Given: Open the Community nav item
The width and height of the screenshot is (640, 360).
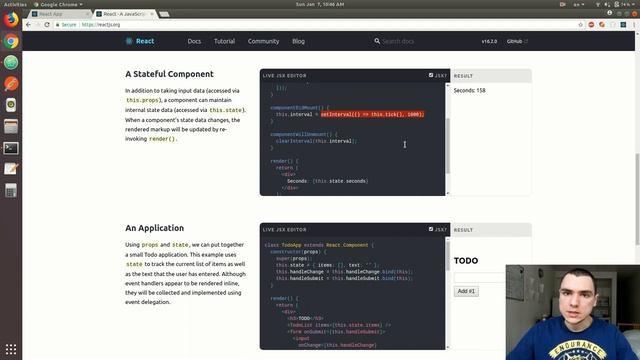Looking at the screenshot, I should click(x=263, y=41).
